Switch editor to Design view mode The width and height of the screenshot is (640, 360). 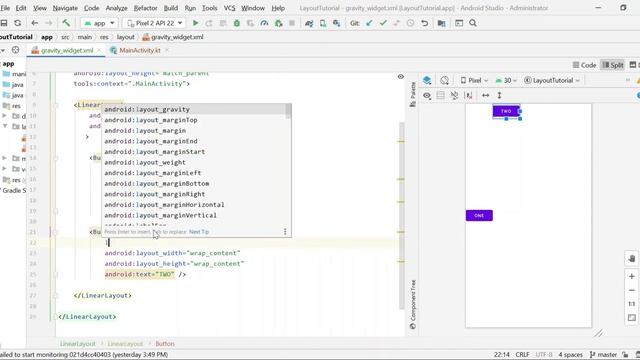coord(634,65)
